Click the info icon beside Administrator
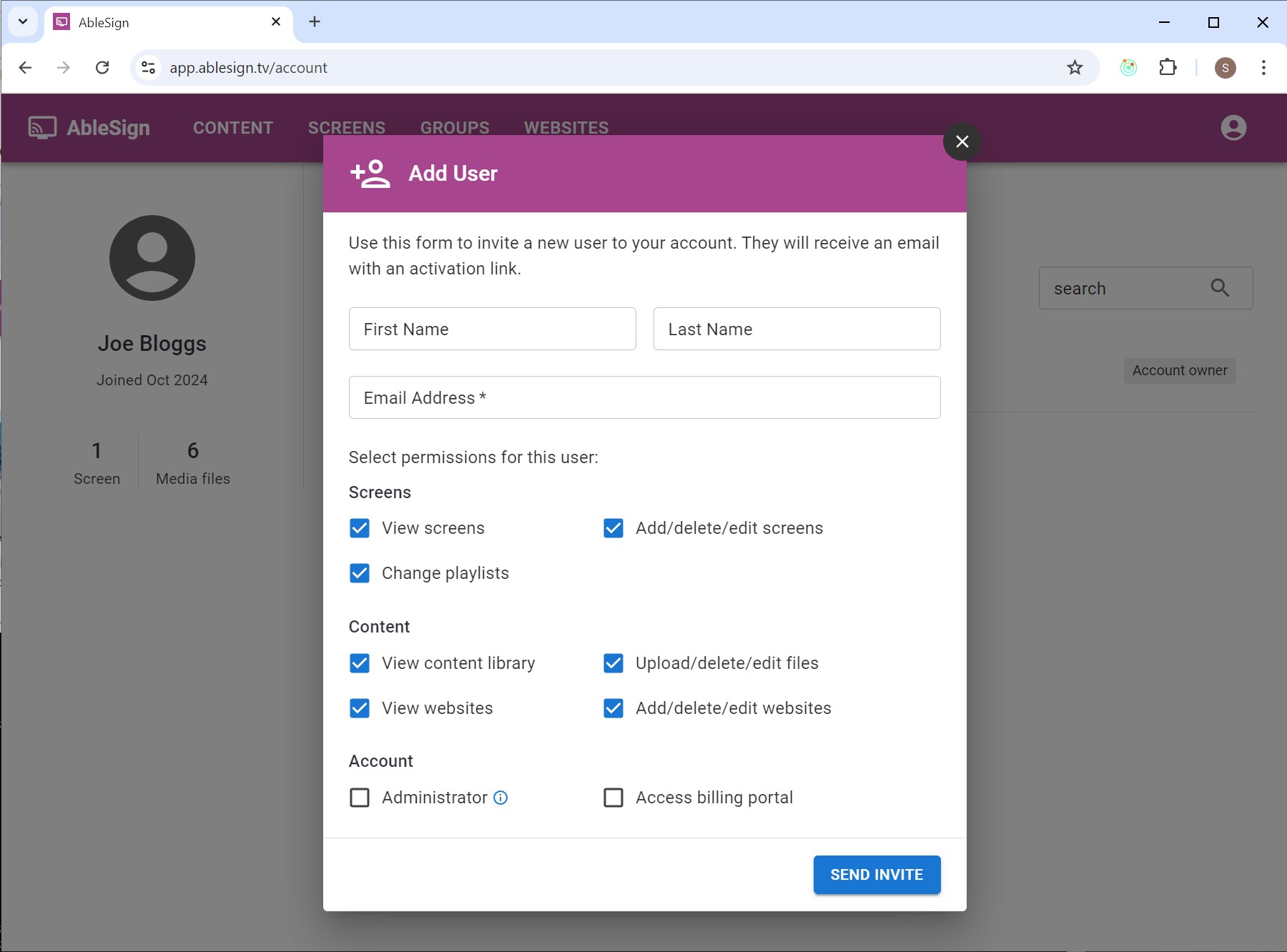1287x952 pixels. pyautogui.click(x=500, y=798)
